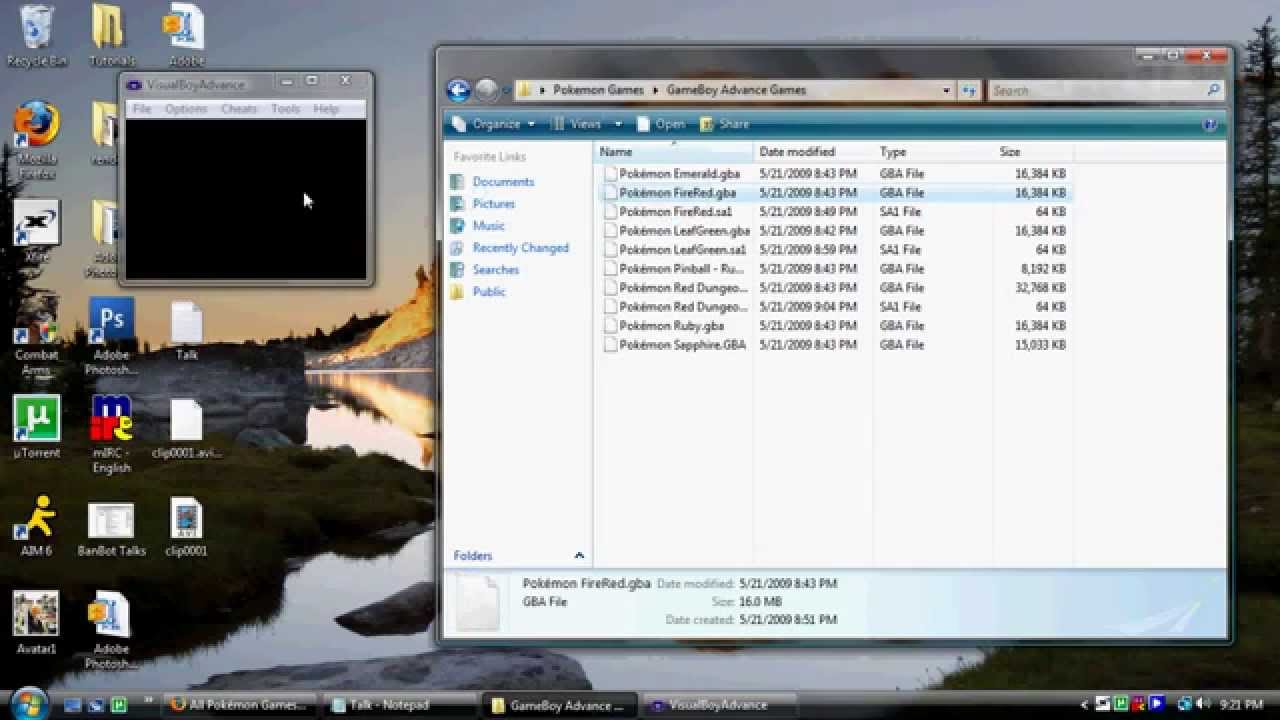Open the Avatar1 image on desktop
Screen dimensions: 1280x720
(36, 623)
